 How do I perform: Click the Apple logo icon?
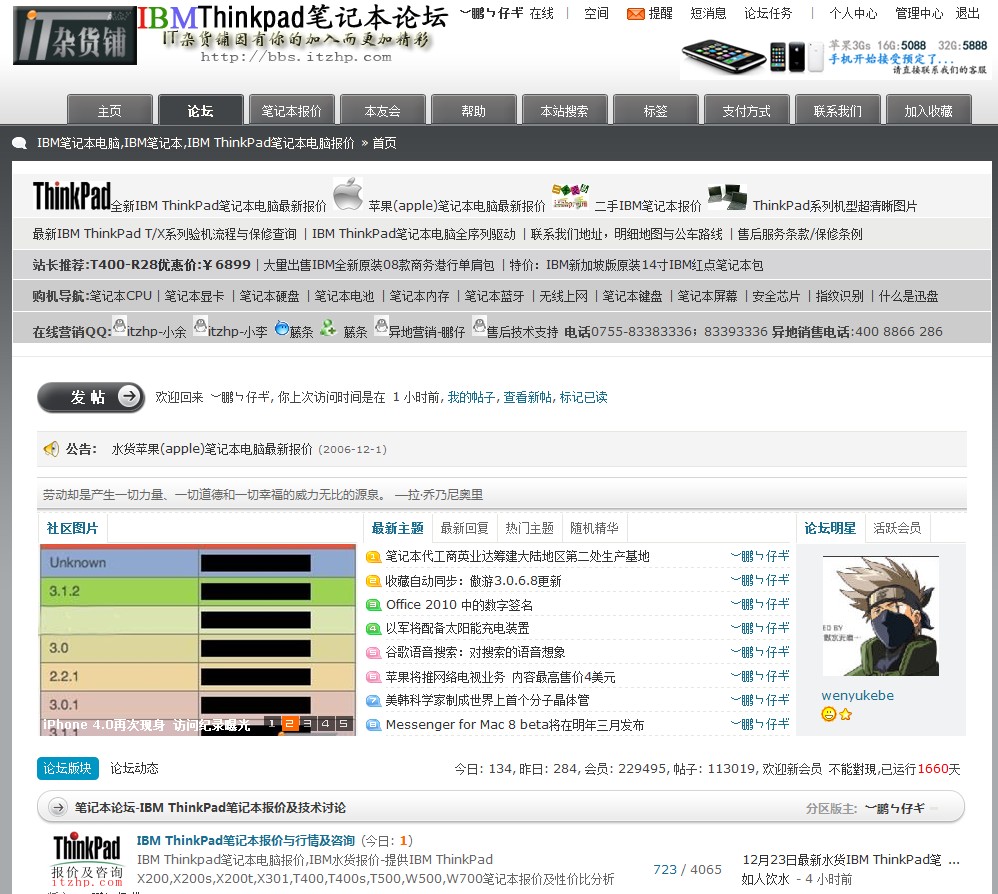tap(348, 194)
